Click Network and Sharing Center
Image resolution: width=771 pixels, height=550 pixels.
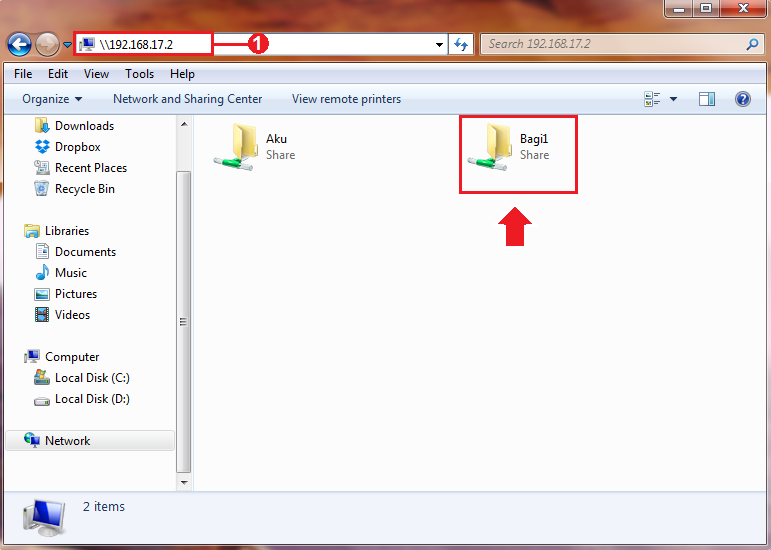pos(187,99)
